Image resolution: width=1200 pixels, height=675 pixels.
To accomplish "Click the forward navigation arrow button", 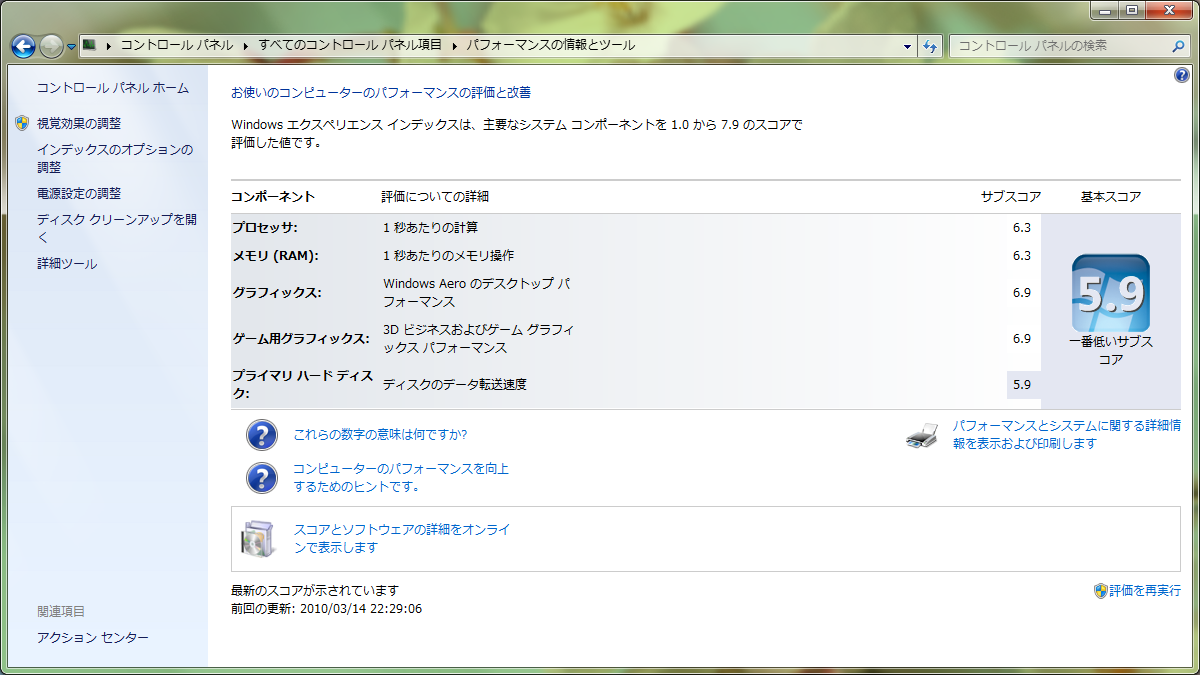I will (x=51, y=45).
